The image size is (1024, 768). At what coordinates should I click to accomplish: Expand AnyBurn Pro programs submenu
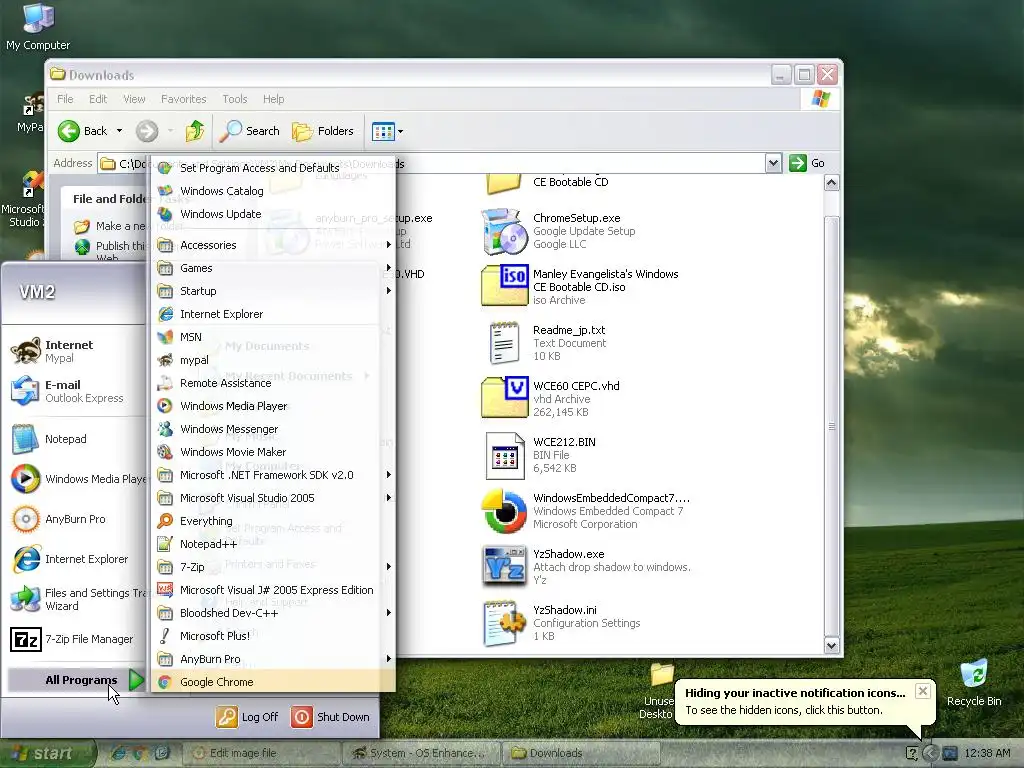click(273, 659)
